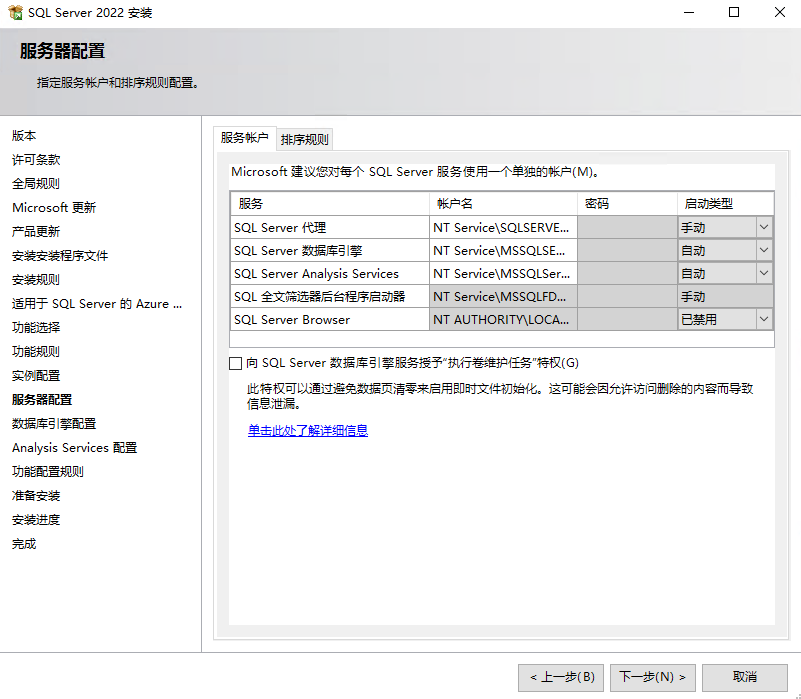801x699 pixels.
Task: Click password cell for SQL Server 数据库引擎
Action: click(627, 250)
